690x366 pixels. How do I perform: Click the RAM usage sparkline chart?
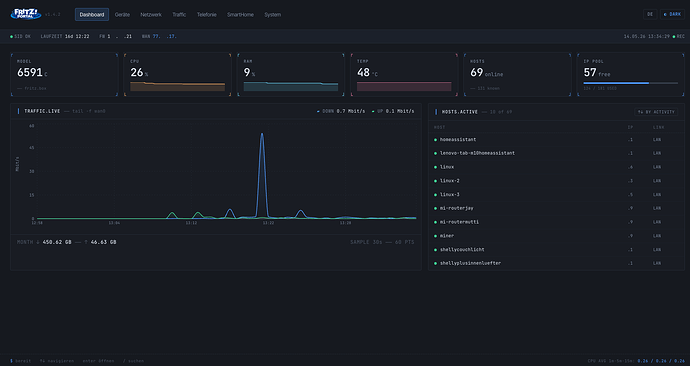291,86
